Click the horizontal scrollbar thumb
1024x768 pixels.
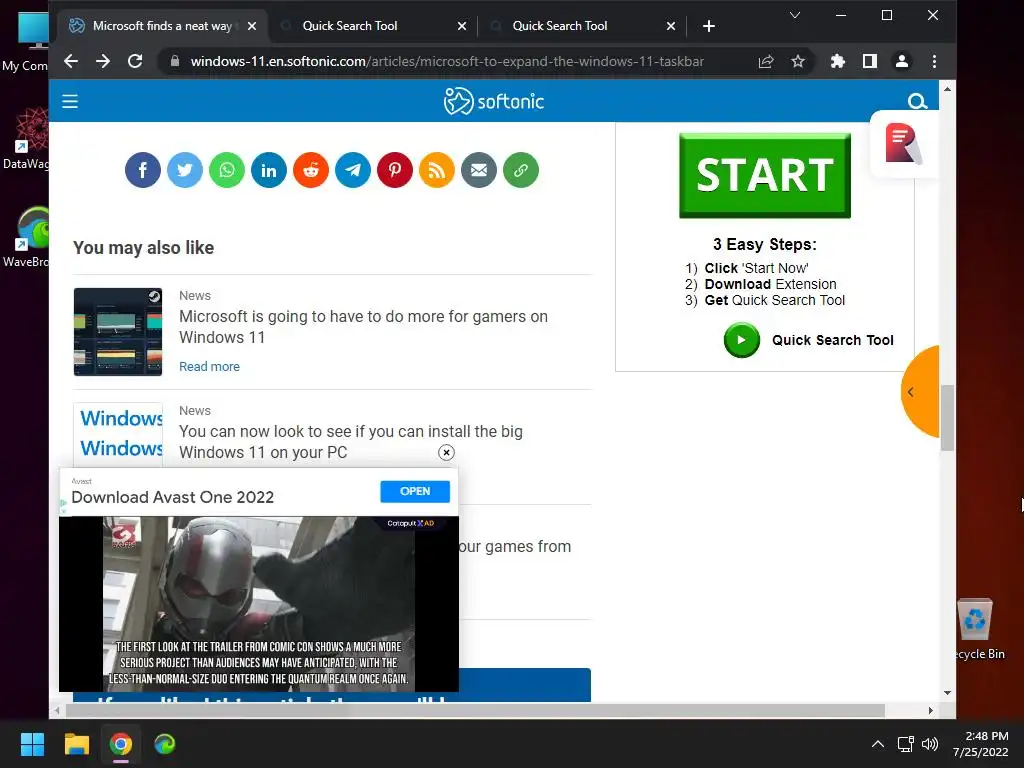point(475,711)
